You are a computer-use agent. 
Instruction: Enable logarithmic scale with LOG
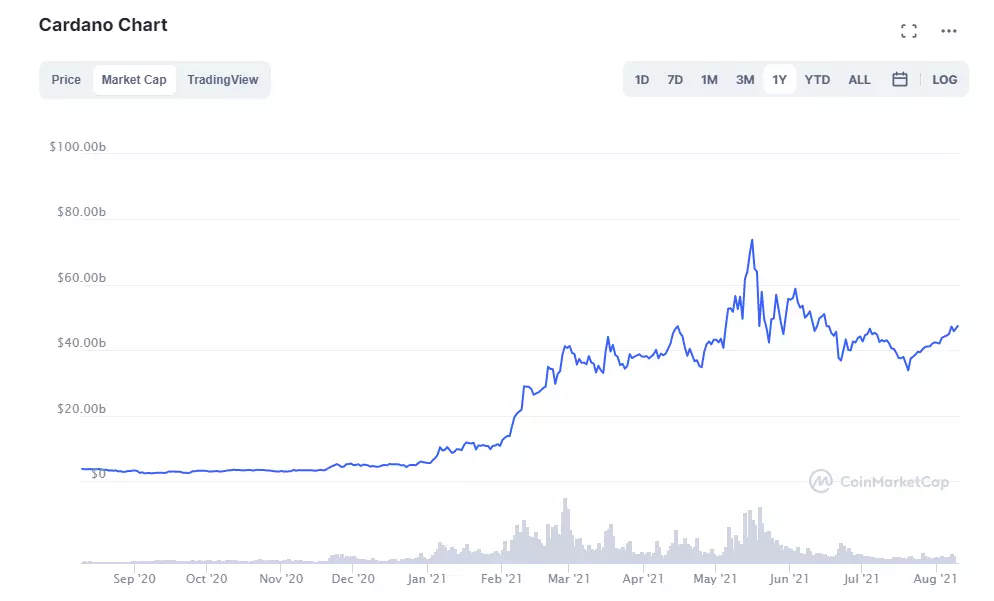pyautogui.click(x=944, y=79)
